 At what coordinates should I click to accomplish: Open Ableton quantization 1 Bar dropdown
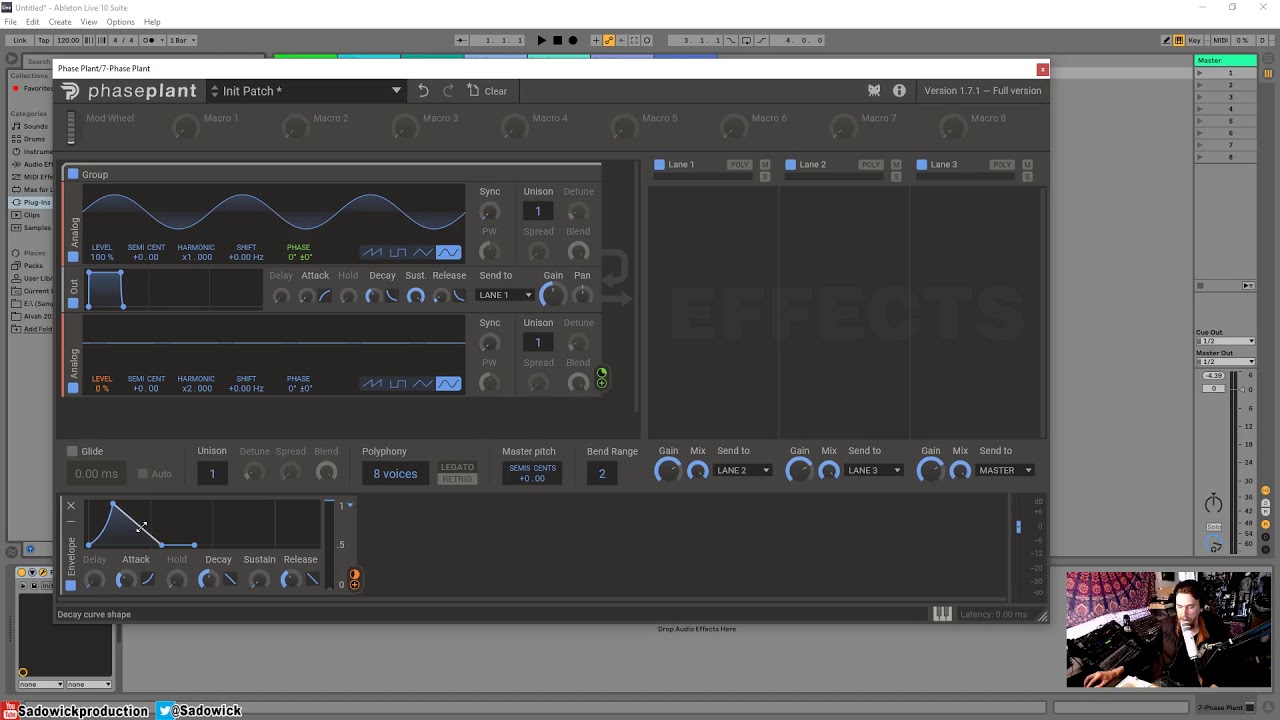[182, 40]
